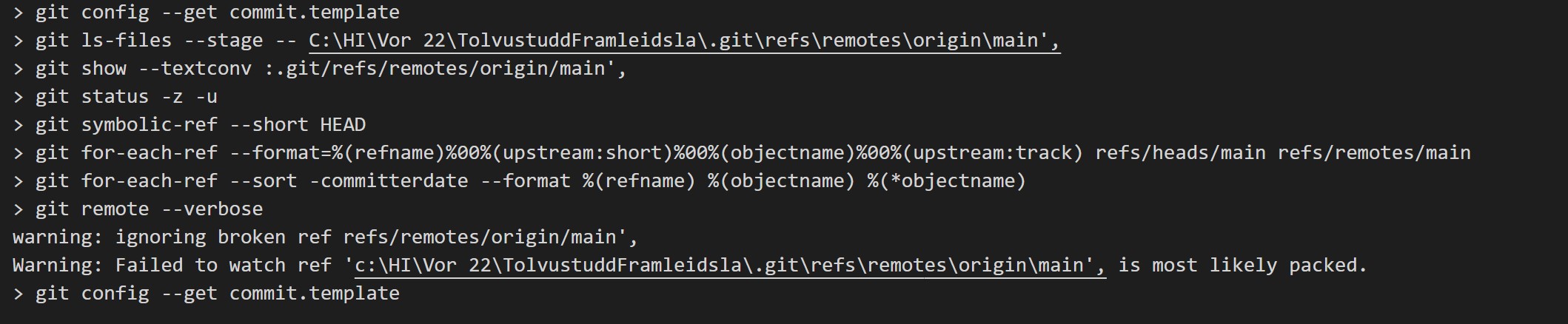Select the "git symbolic-ref --short HEAD" line
Viewport: 1568px width, 324px height.
point(190,125)
